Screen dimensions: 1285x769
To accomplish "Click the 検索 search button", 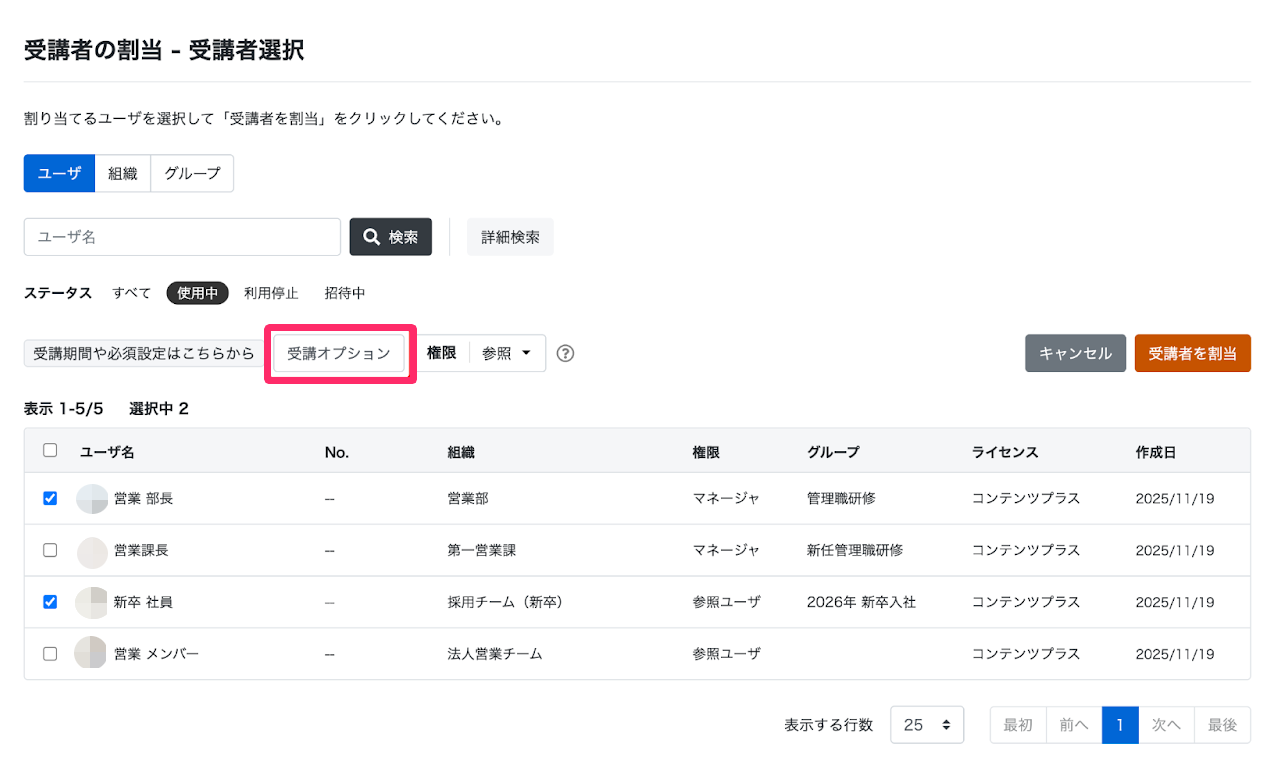I will 390,237.
